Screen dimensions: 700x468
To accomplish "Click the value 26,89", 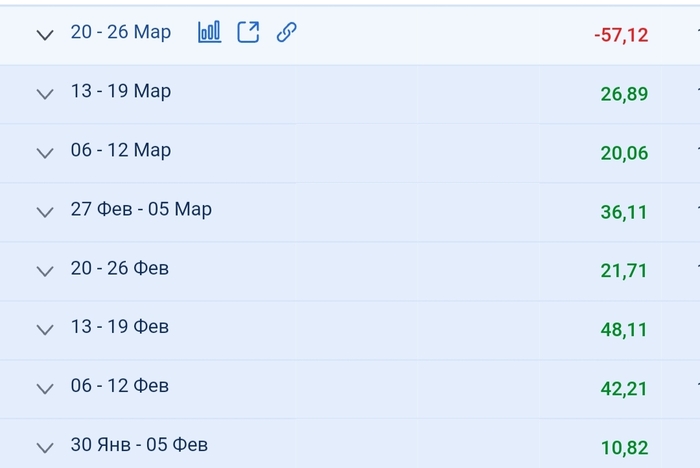I will click(x=624, y=94).
